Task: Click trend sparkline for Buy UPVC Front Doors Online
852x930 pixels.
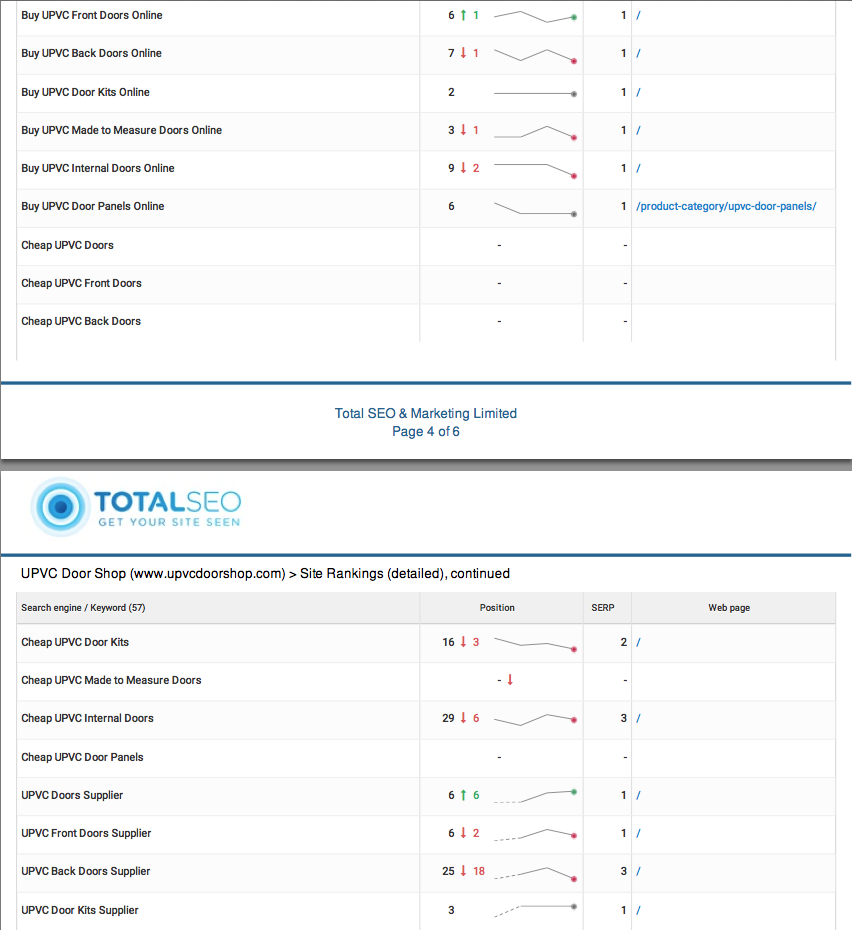Action: coord(535,17)
